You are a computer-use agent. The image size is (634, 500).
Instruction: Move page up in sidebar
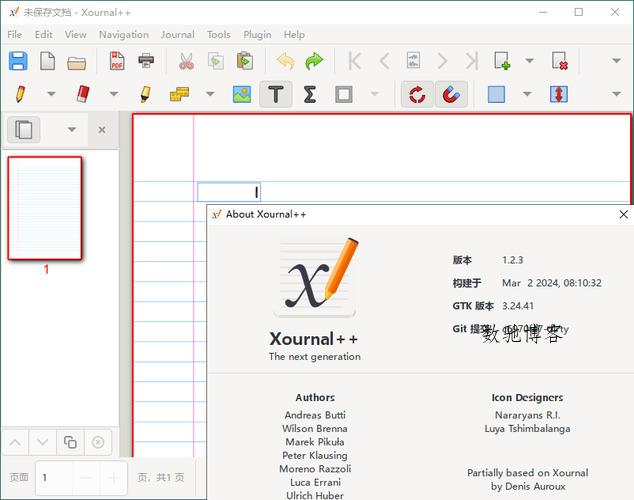pyautogui.click(x=15, y=442)
